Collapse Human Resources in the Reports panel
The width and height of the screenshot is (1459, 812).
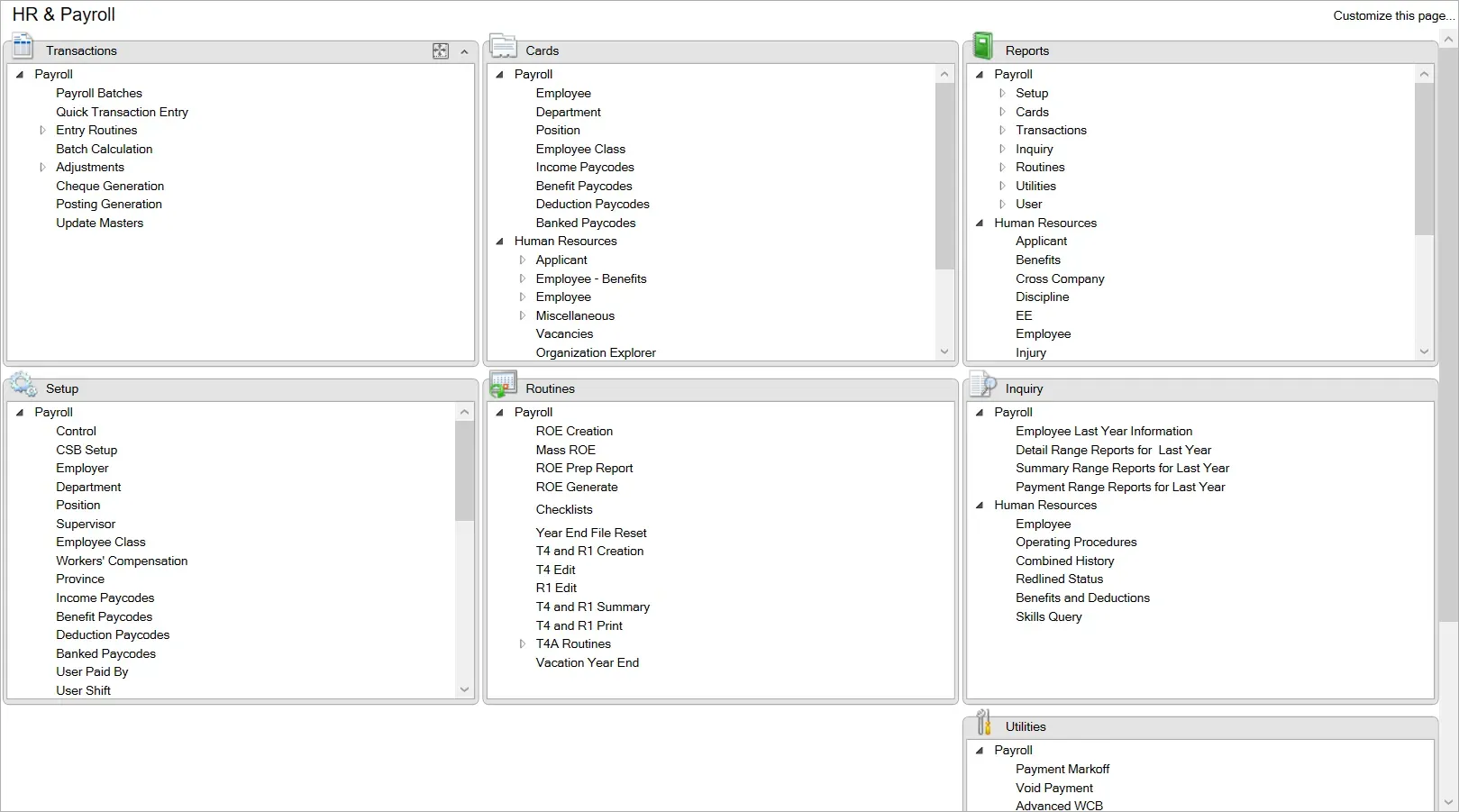click(x=980, y=223)
